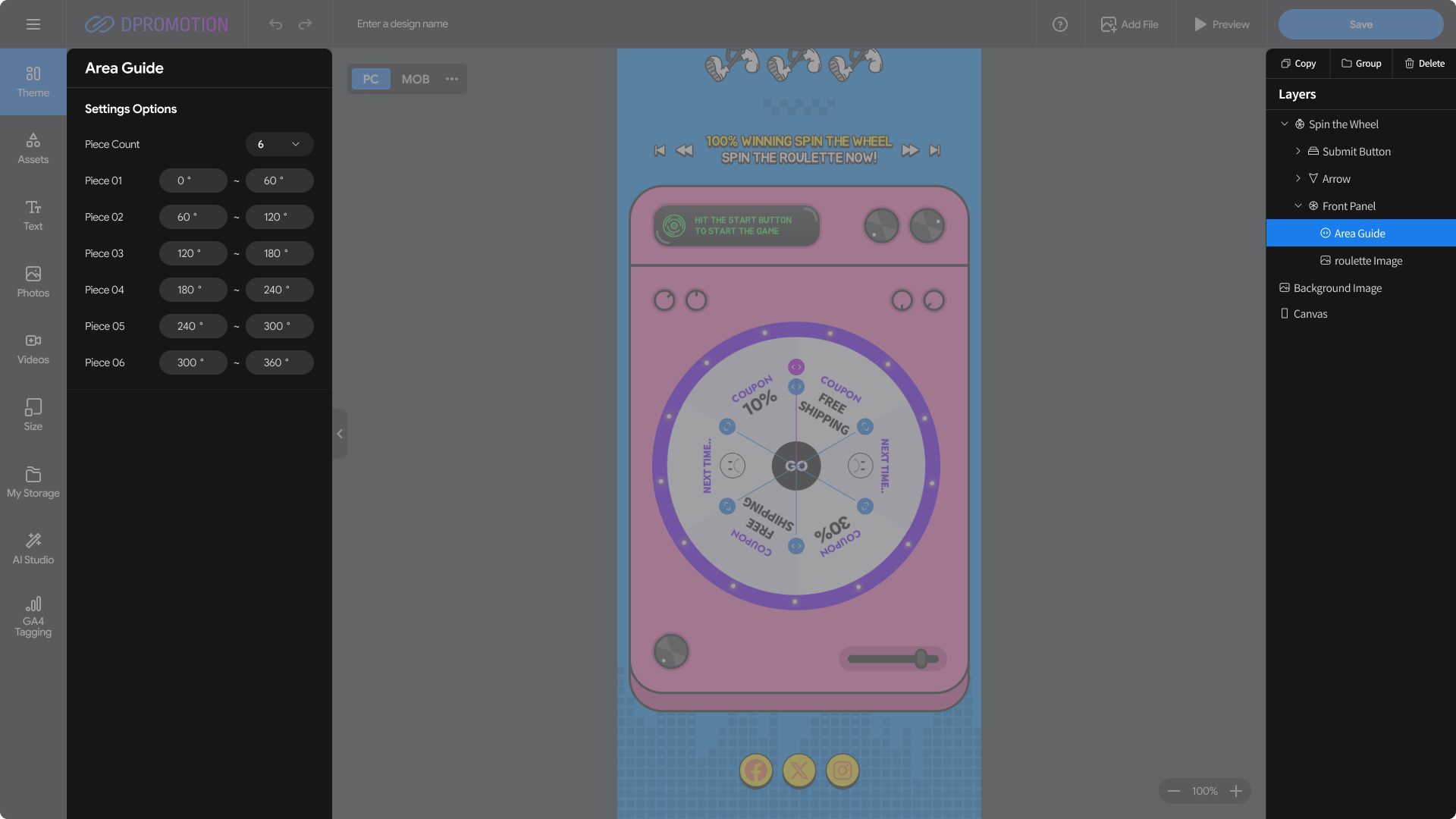Open AI Studio in sidebar
The height and width of the screenshot is (819, 1456).
click(33, 548)
